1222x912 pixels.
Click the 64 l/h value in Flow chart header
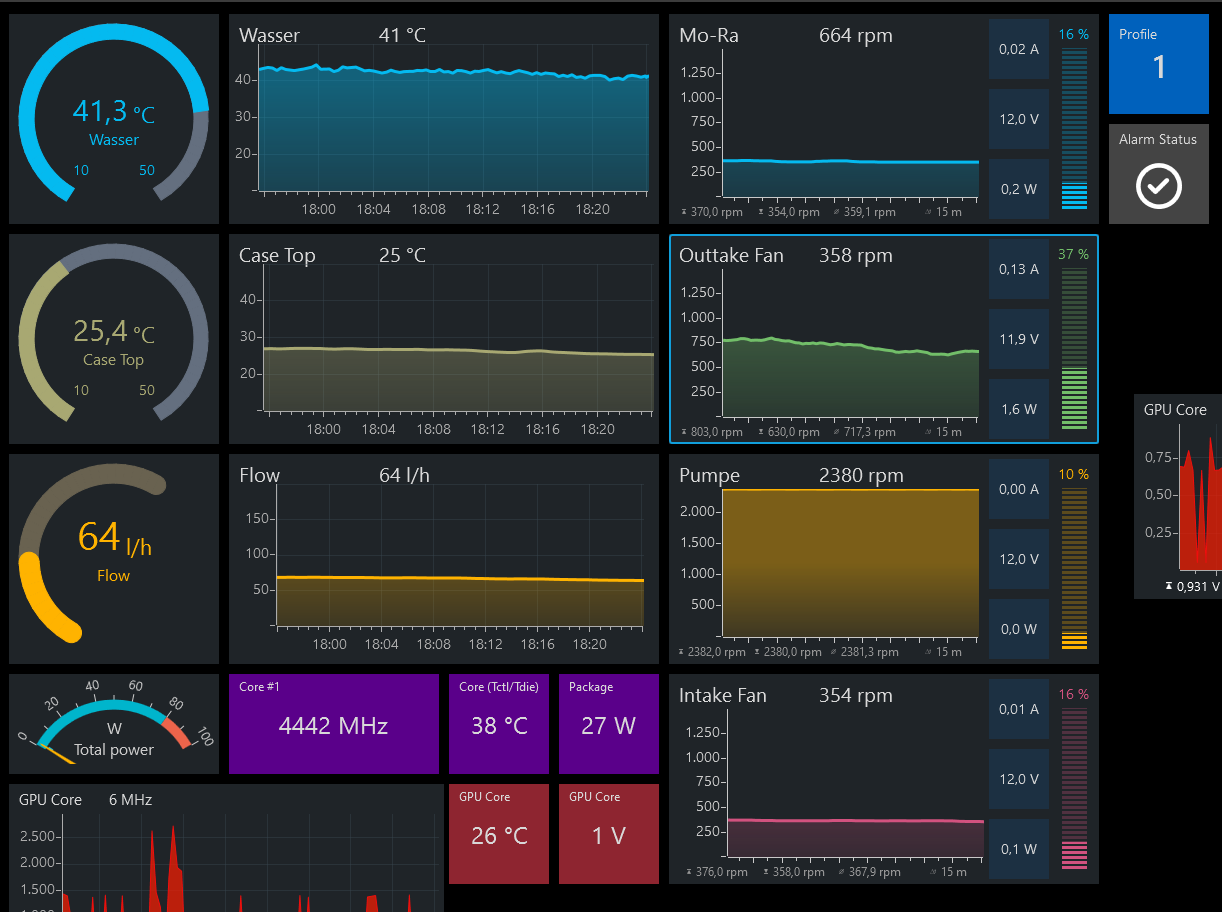click(x=404, y=475)
